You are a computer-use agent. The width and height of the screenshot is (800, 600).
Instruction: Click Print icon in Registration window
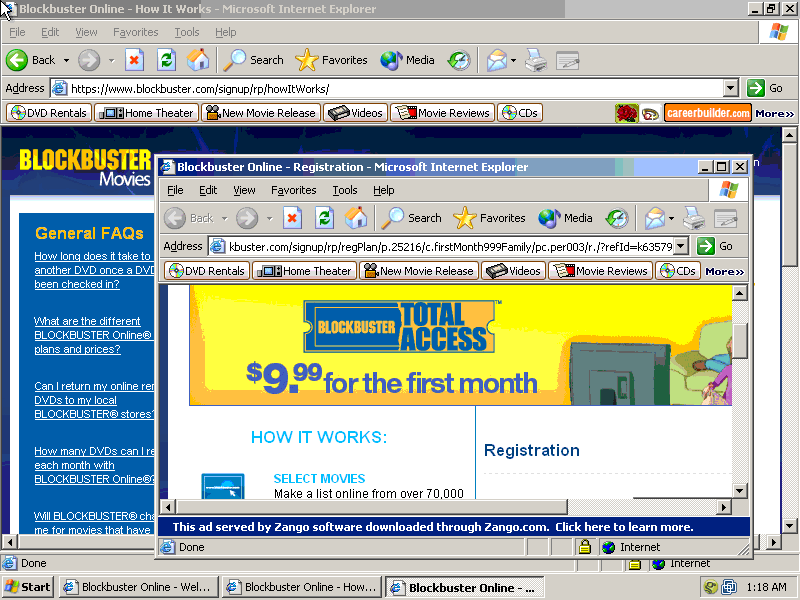[x=694, y=218]
